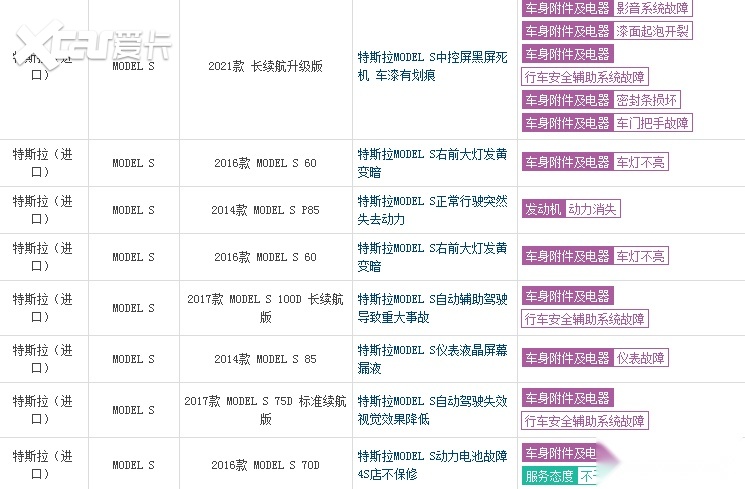745x489 pixels.
Task: Open complaint link 自动辅助驾驶导致重大事故
Action: (x=432, y=308)
